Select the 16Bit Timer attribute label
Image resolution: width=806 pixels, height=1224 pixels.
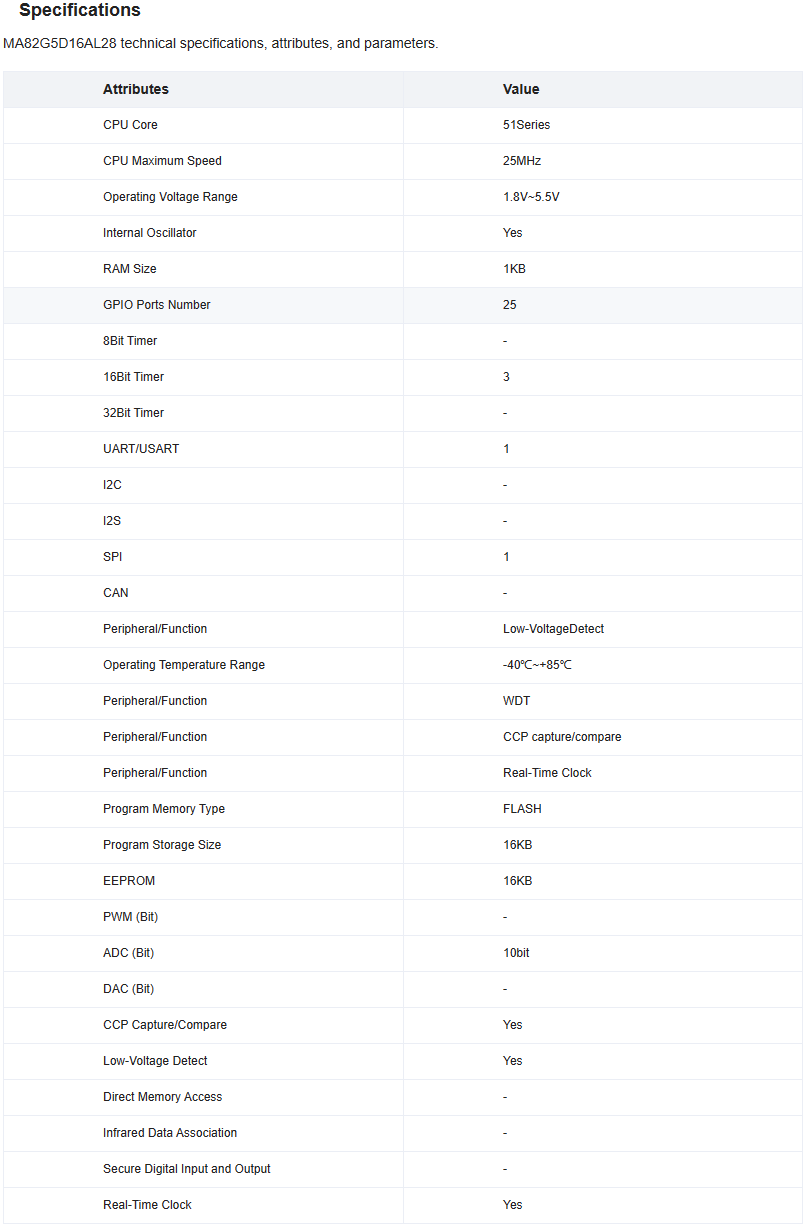133,377
